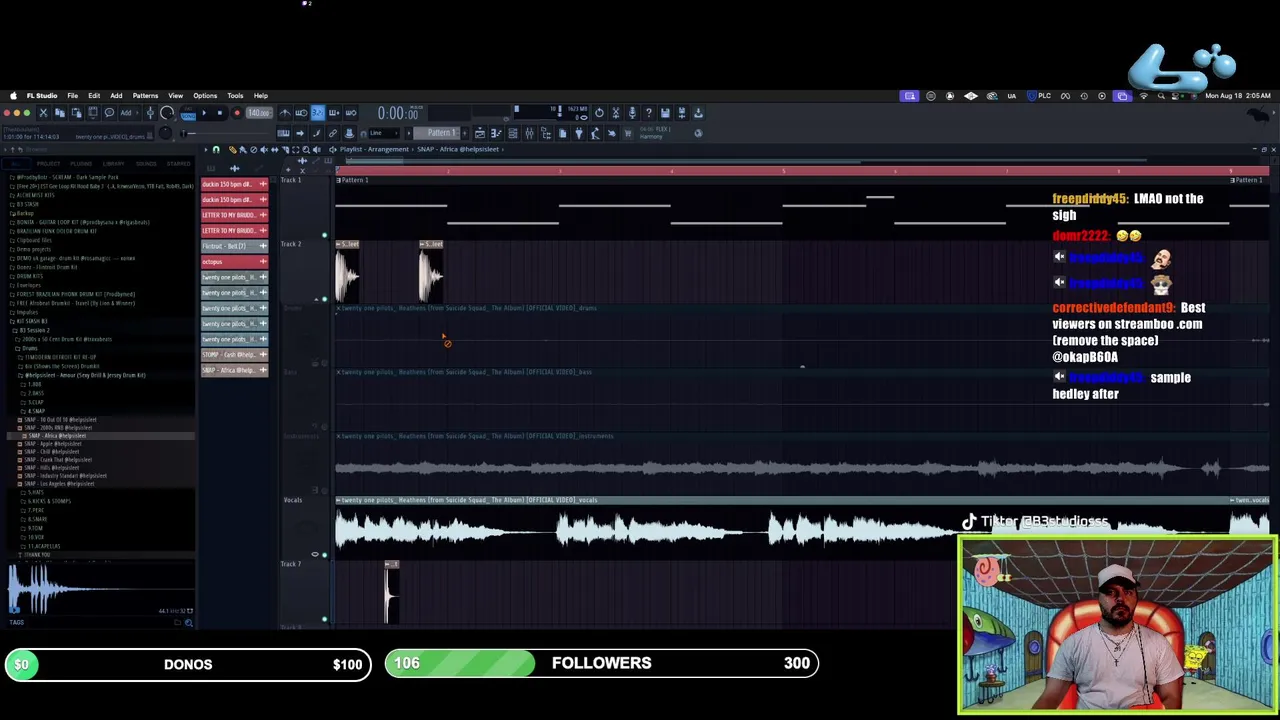This screenshot has height=720, width=1280.
Task: Toggle the highlighted 3:2:1 countdown button
Action: click(x=317, y=113)
